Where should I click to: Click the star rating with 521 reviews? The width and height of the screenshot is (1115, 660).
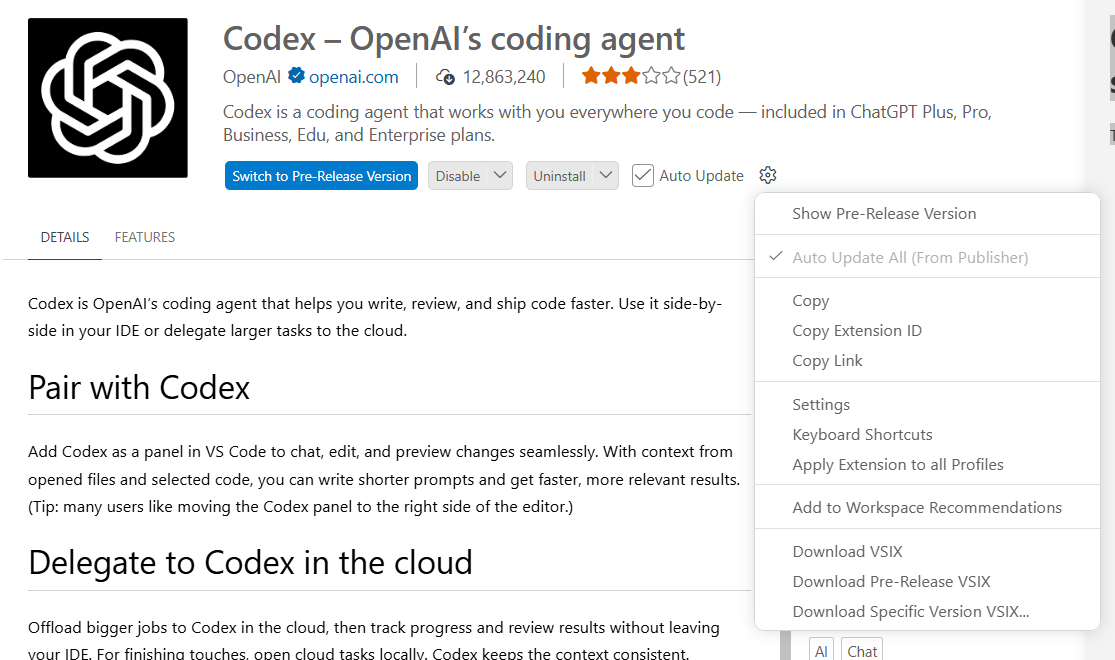pos(651,76)
